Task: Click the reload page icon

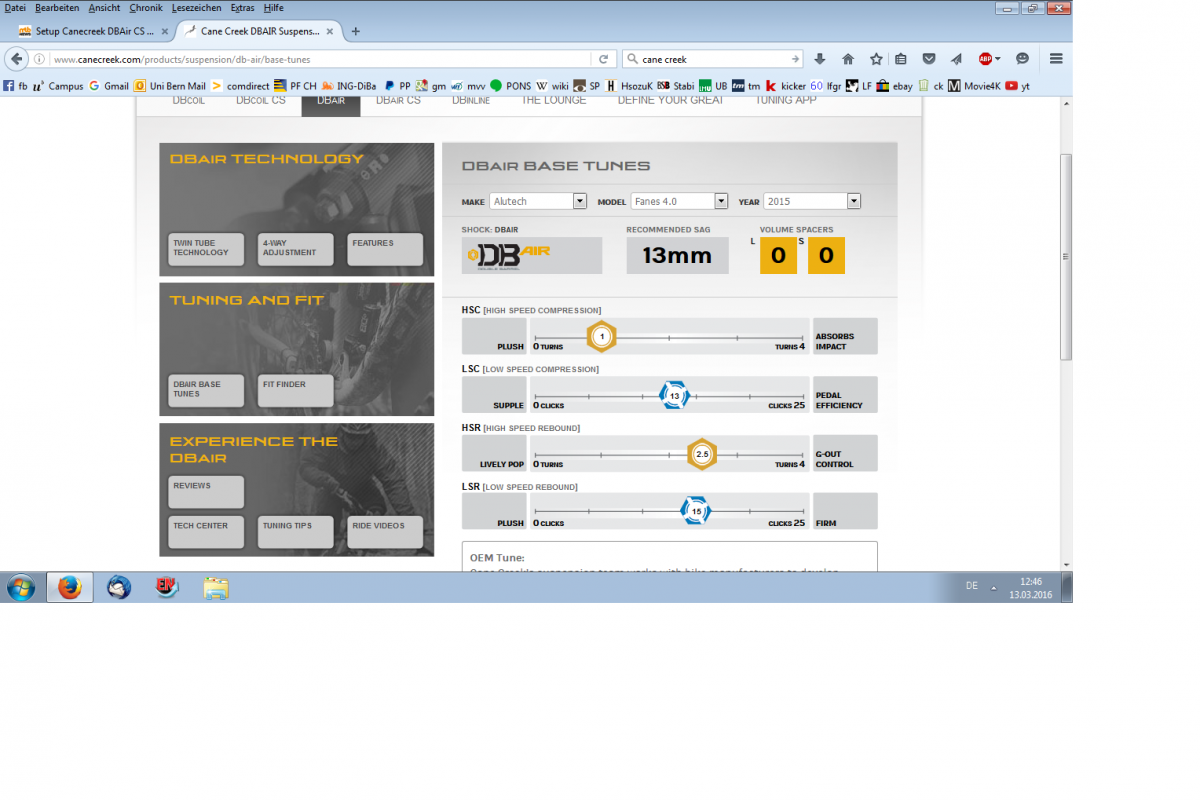Action: coord(603,59)
